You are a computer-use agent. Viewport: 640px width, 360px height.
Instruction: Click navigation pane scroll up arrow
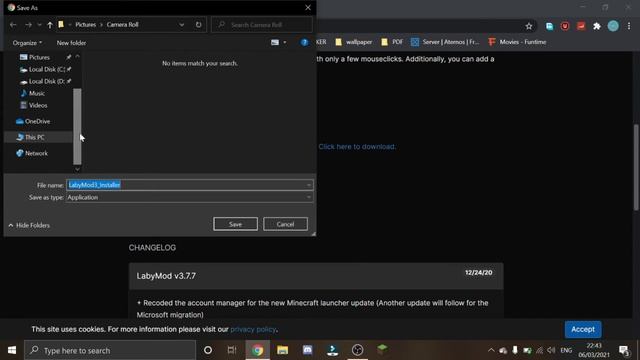77,56
